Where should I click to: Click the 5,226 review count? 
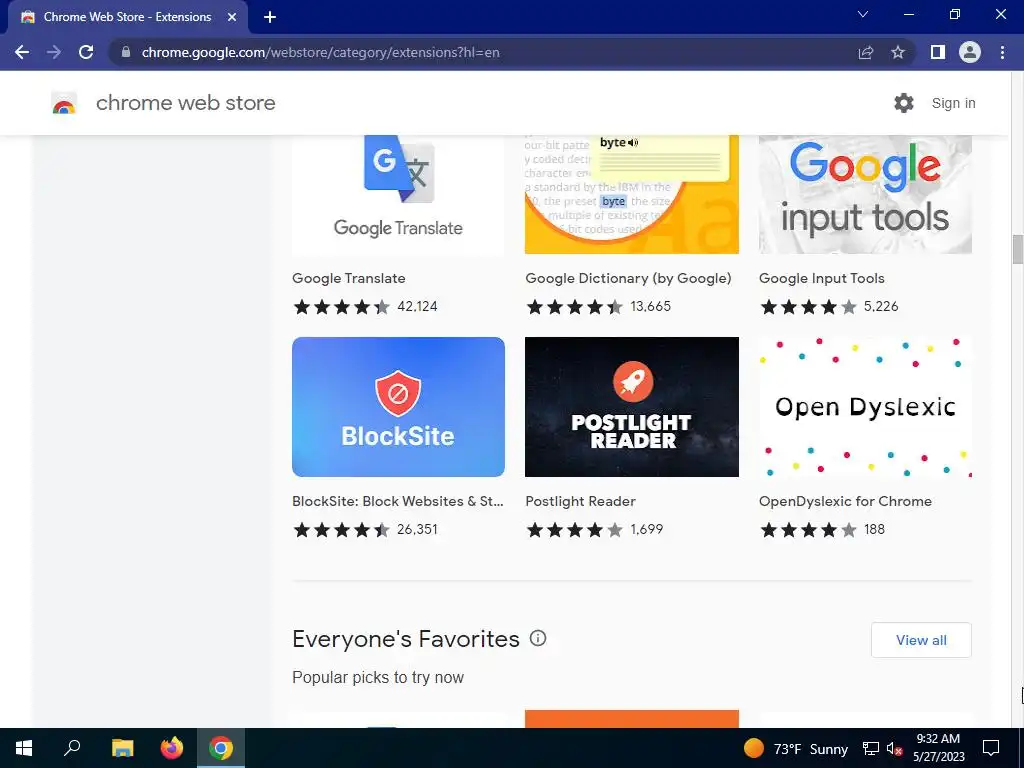pos(881,306)
